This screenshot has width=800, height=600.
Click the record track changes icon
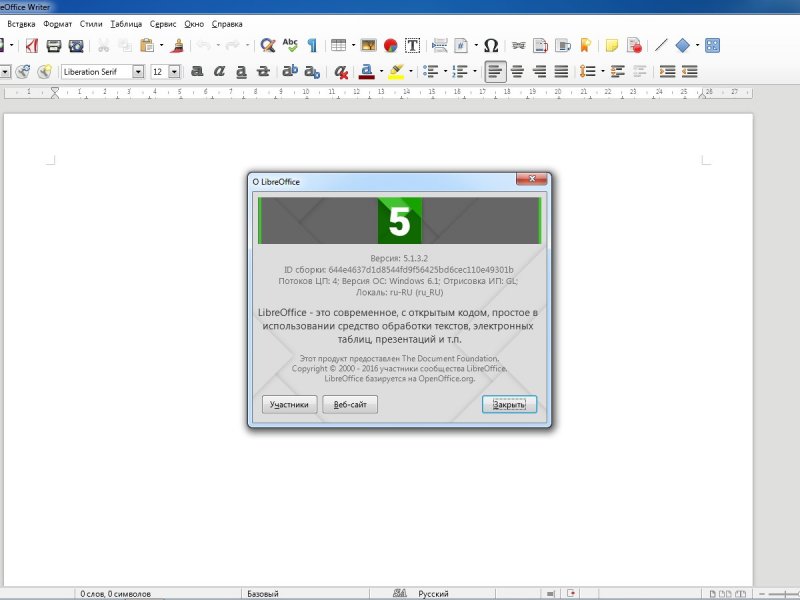[634, 46]
